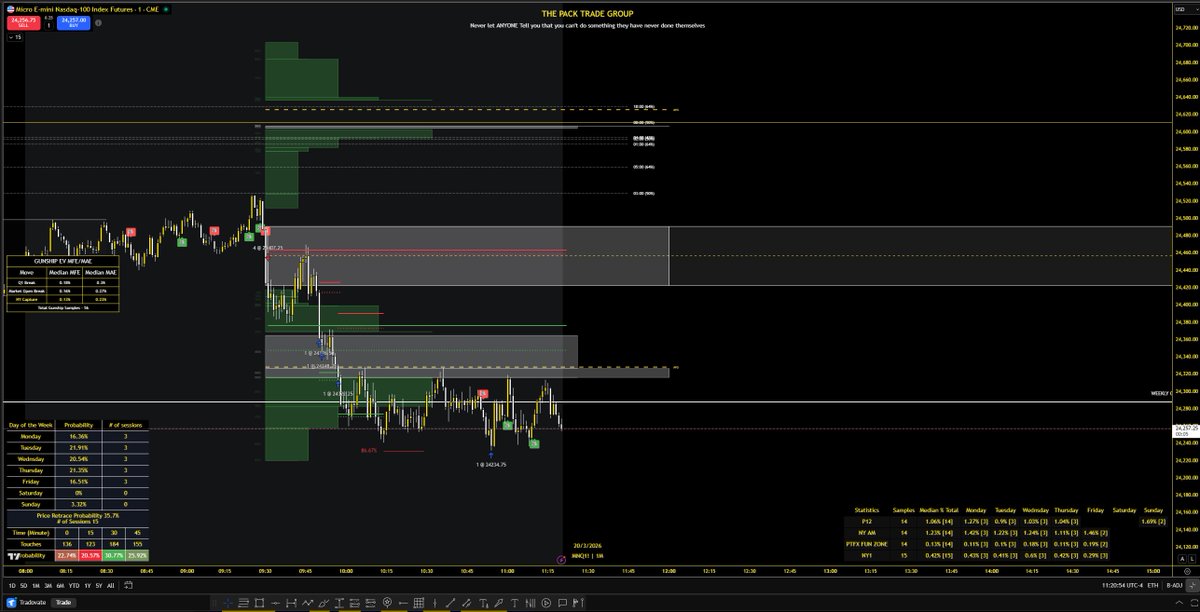1200x612 pixels.
Task: Select the brush drawing tool
Action: (323, 603)
